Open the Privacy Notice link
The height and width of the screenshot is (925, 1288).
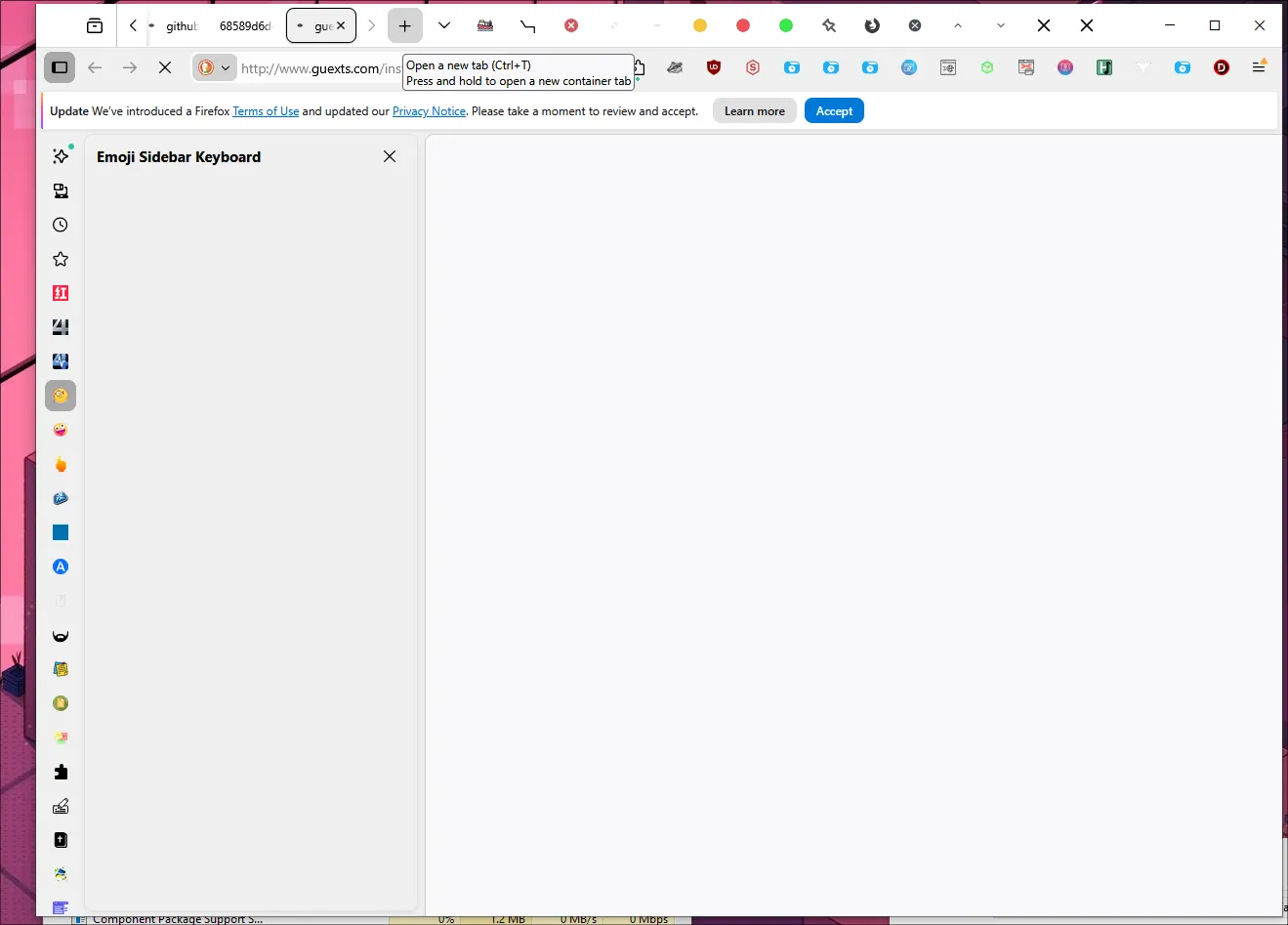(x=429, y=110)
